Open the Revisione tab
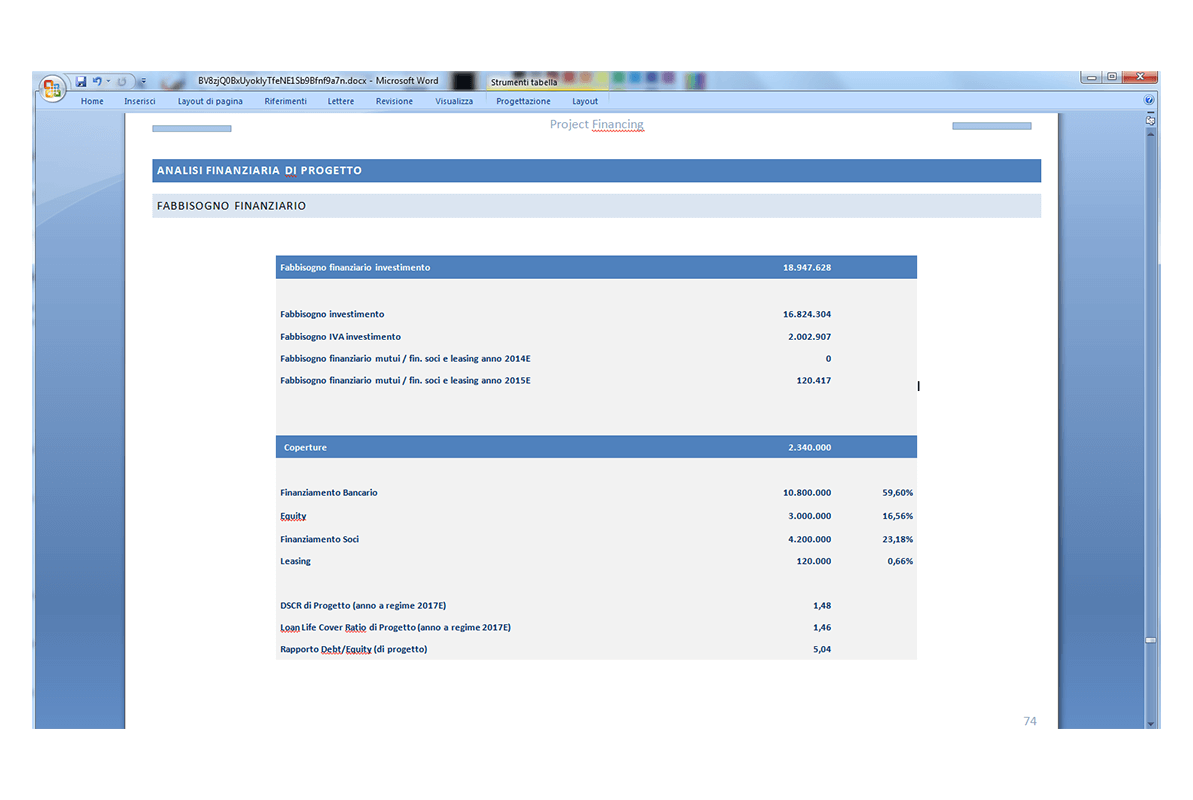 [394, 101]
